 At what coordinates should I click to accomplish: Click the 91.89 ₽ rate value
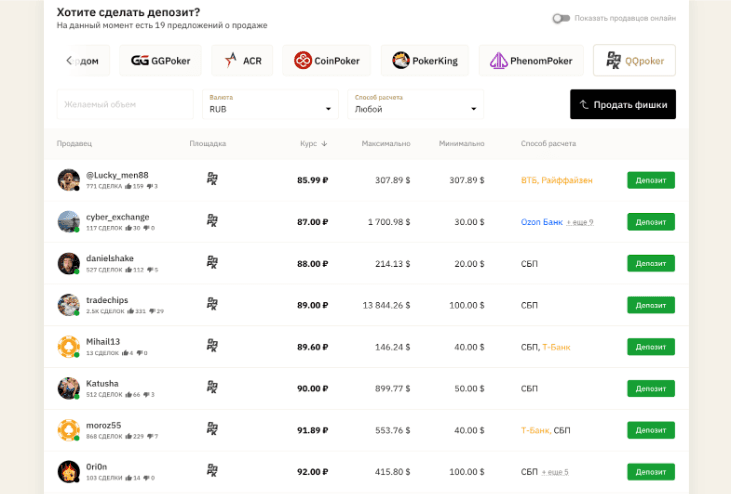(312, 430)
